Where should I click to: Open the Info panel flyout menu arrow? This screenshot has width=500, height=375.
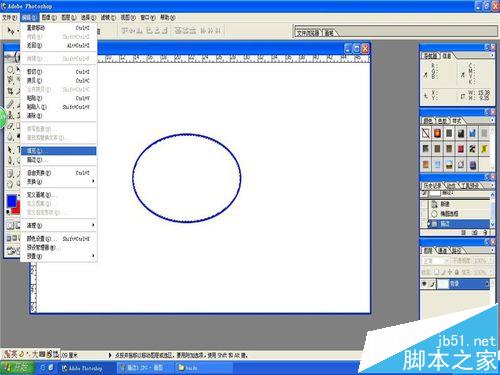tap(492, 55)
